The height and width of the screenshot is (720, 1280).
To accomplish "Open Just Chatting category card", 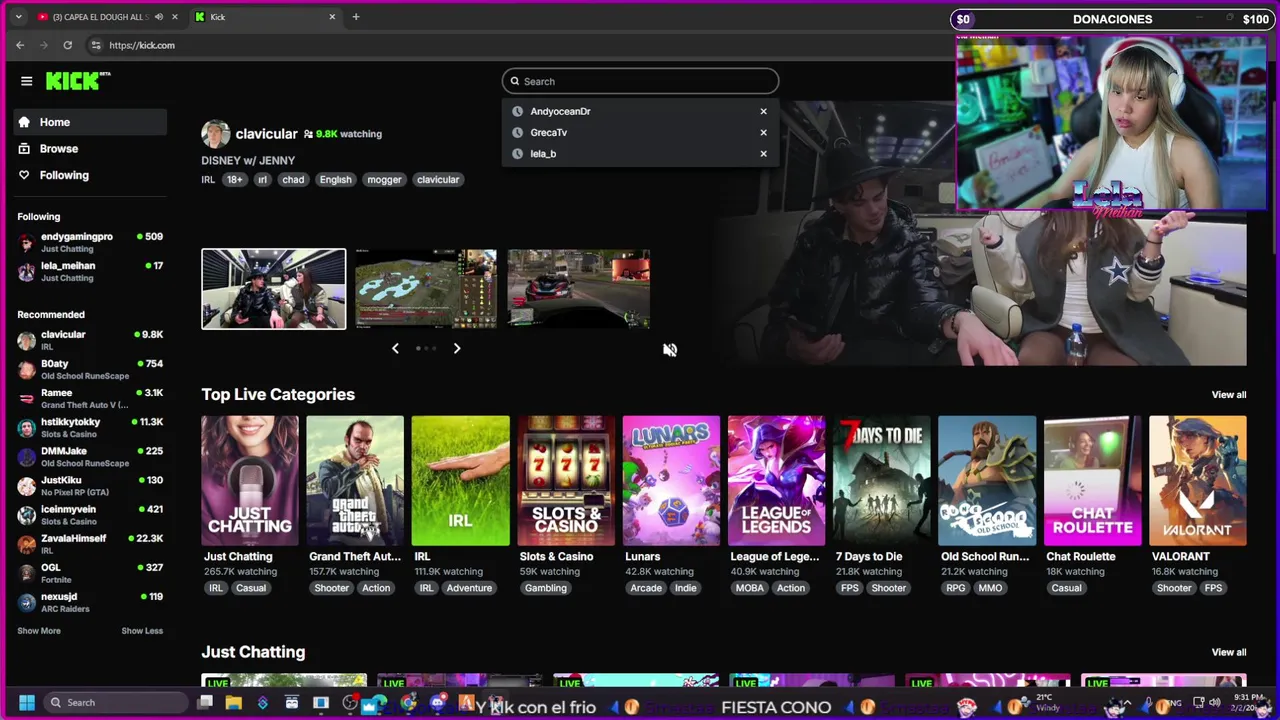I will pos(250,481).
